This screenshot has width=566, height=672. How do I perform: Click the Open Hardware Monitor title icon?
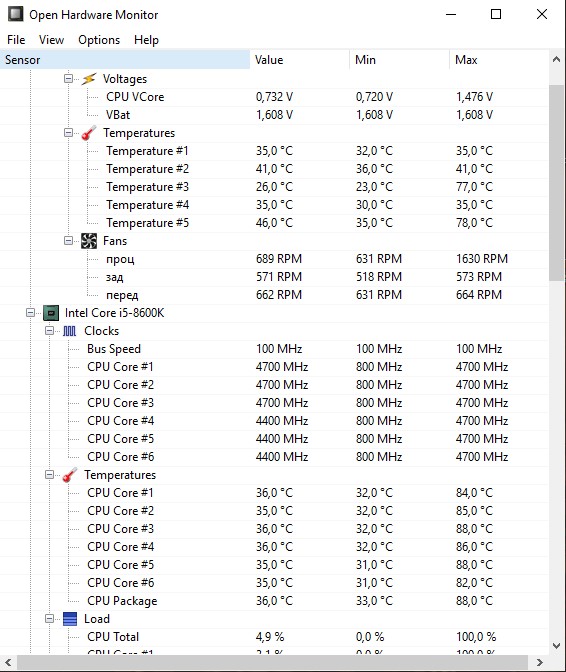(15, 14)
